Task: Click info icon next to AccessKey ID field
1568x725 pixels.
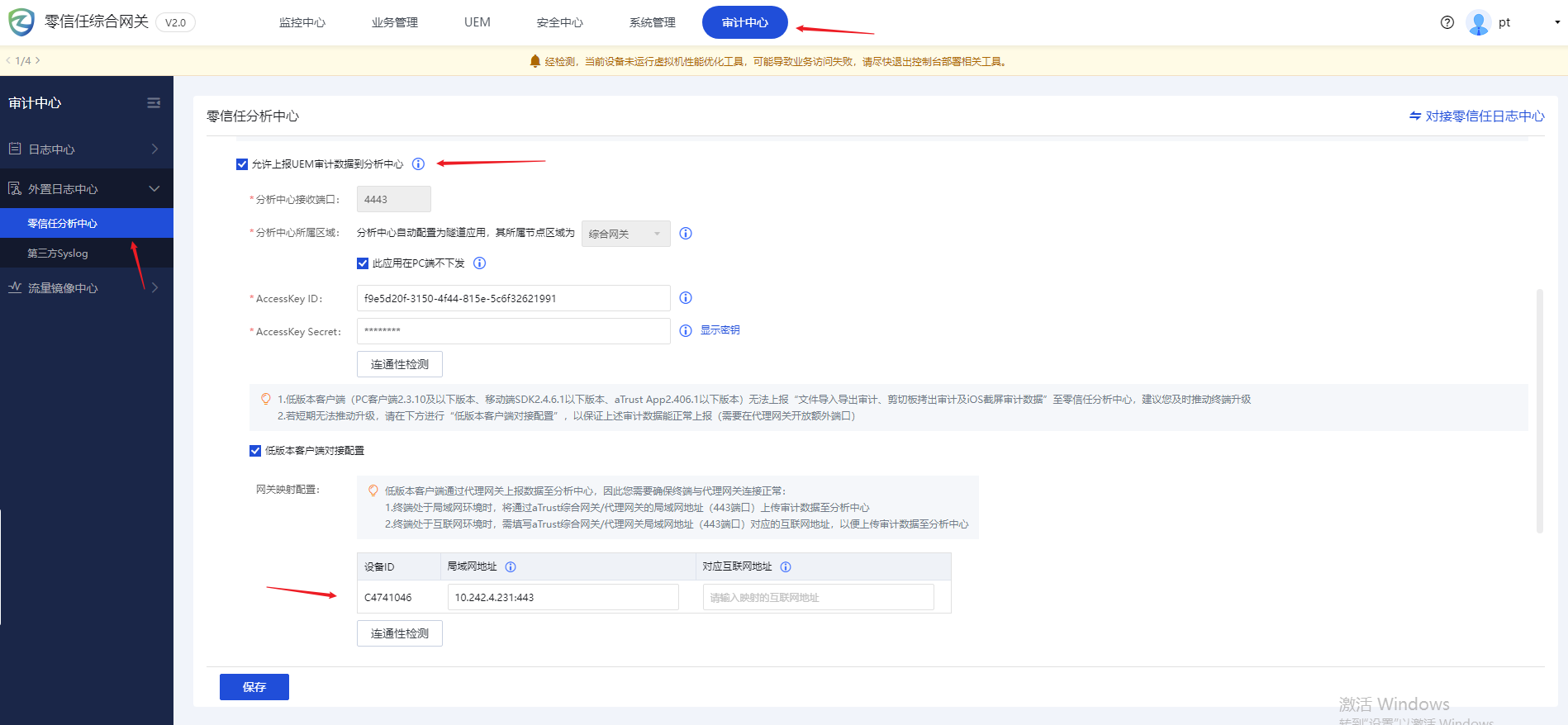Action: pos(686,298)
